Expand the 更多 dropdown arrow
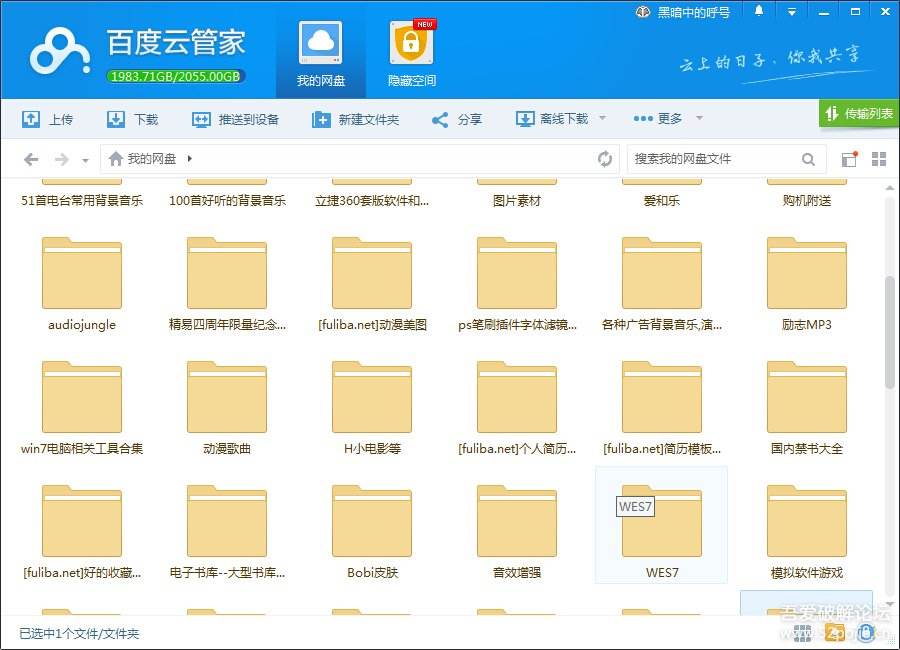 (x=699, y=118)
